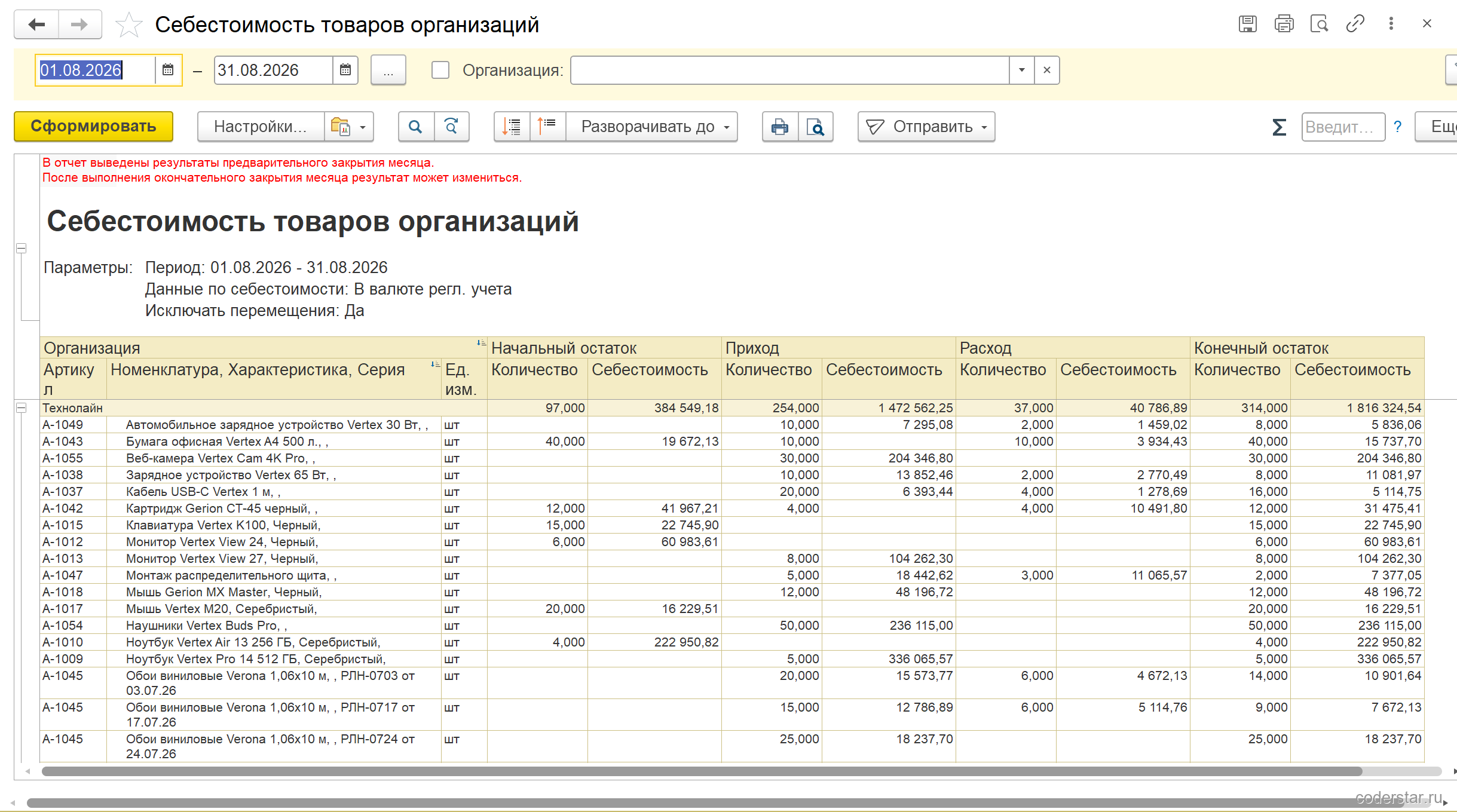
Task: Click the Организация input field
Action: tap(790, 70)
